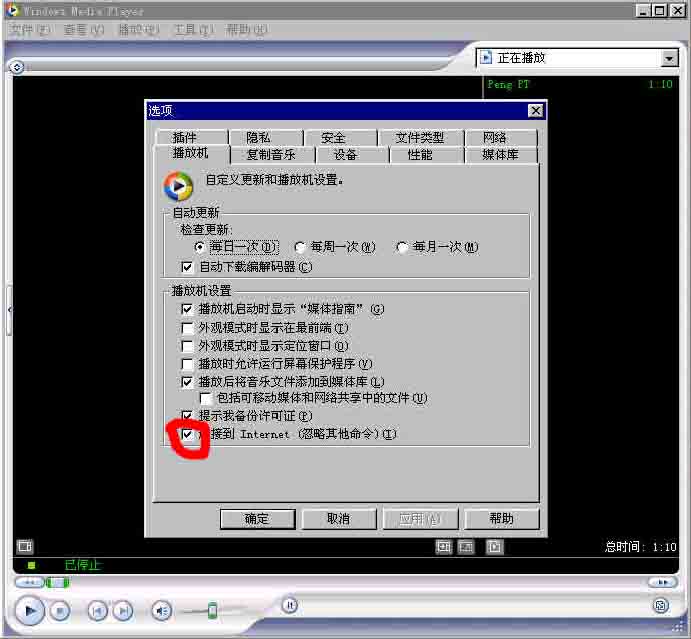
Task: Toggle the 连接到 Internet checkbox
Action: click(187, 434)
